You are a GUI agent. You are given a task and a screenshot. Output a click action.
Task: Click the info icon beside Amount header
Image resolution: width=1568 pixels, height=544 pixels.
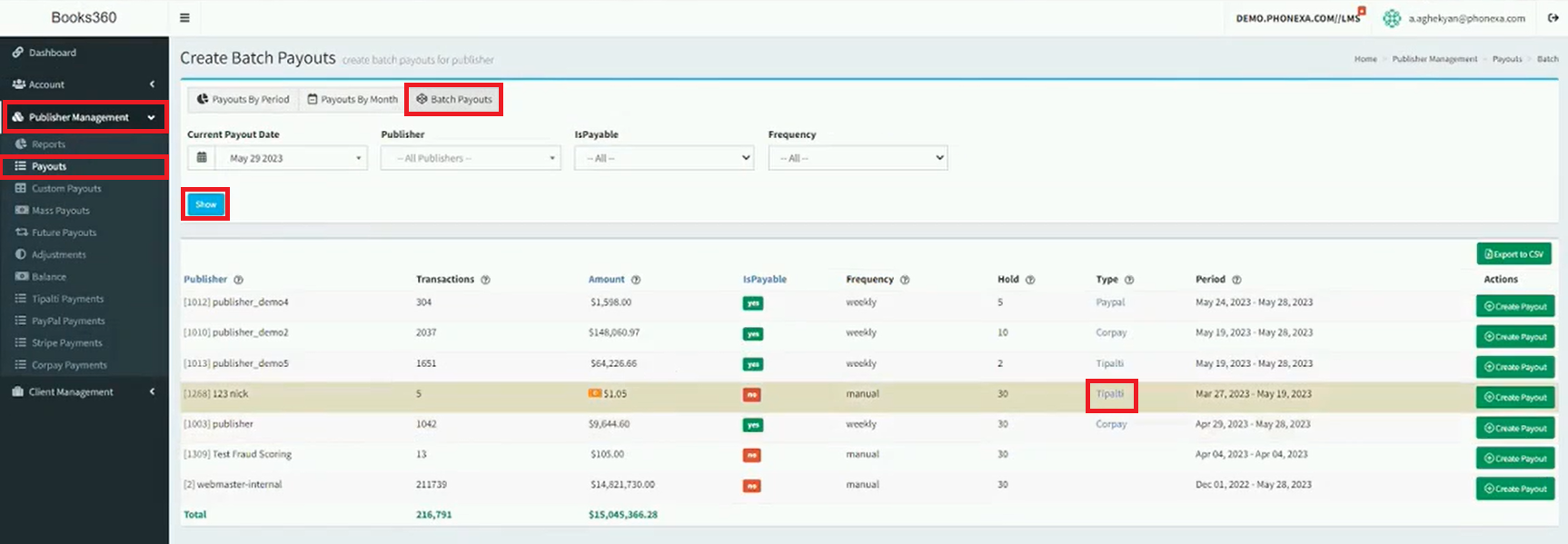tap(636, 280)
